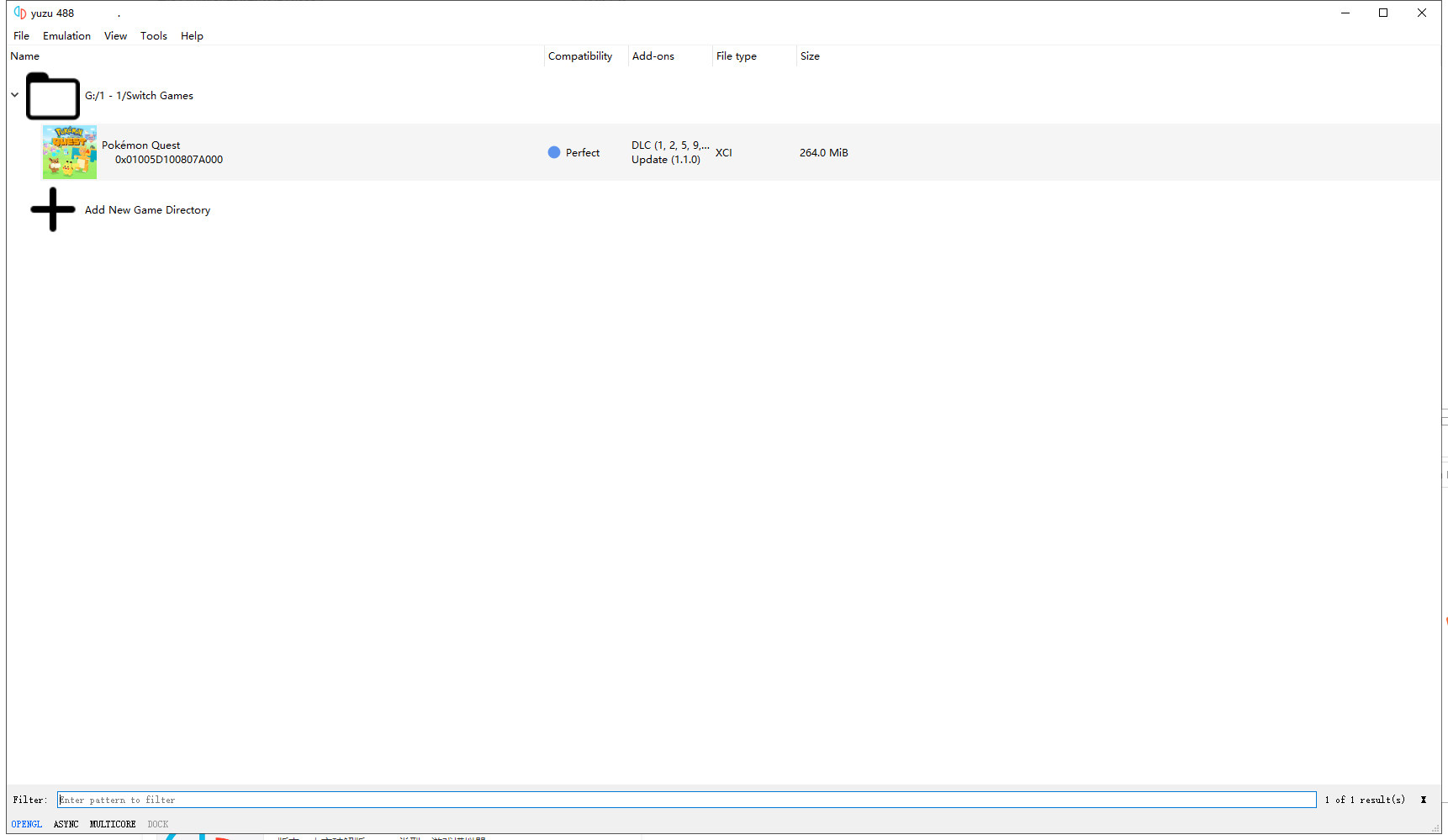
Task: Click the Switch Games folder icon
Action: point(52,96)
